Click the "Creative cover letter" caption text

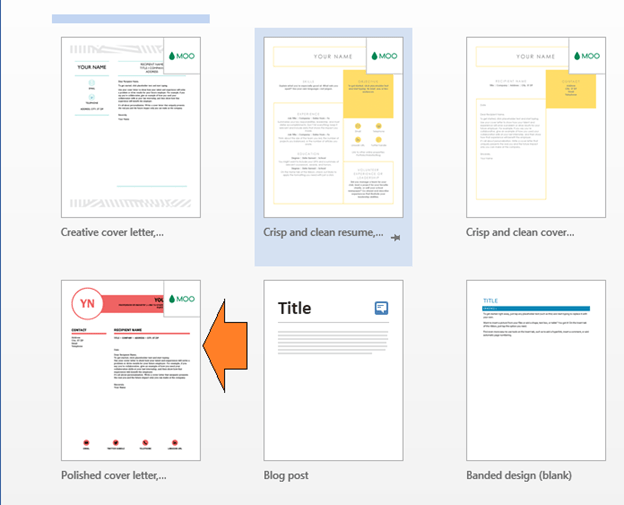pyautogui.click(x=112, y=232)
